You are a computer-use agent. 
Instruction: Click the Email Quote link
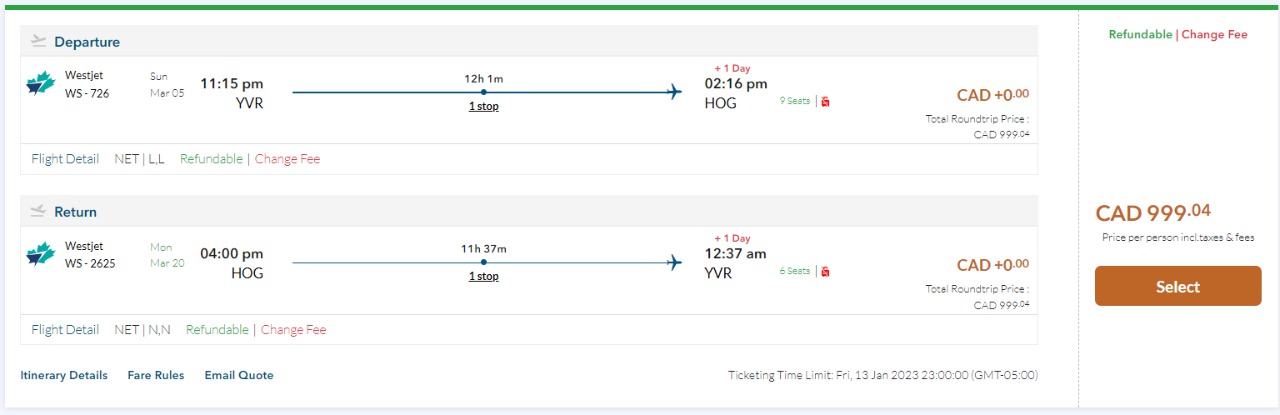coord(239,375)
